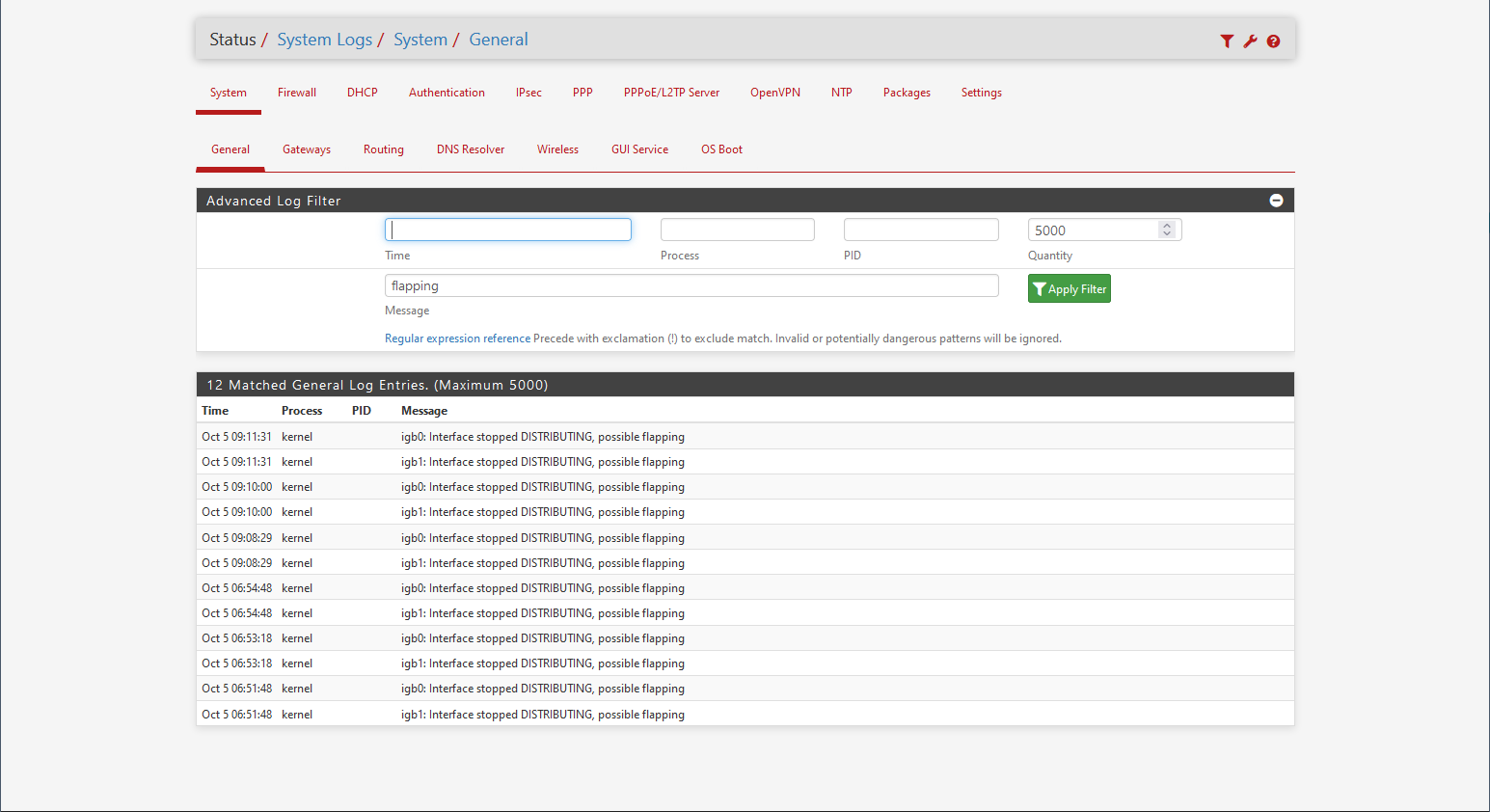This screenshot has width=1490, height=812.
Task: Select the Routing sub-tab
Action: tap(384, 149)
